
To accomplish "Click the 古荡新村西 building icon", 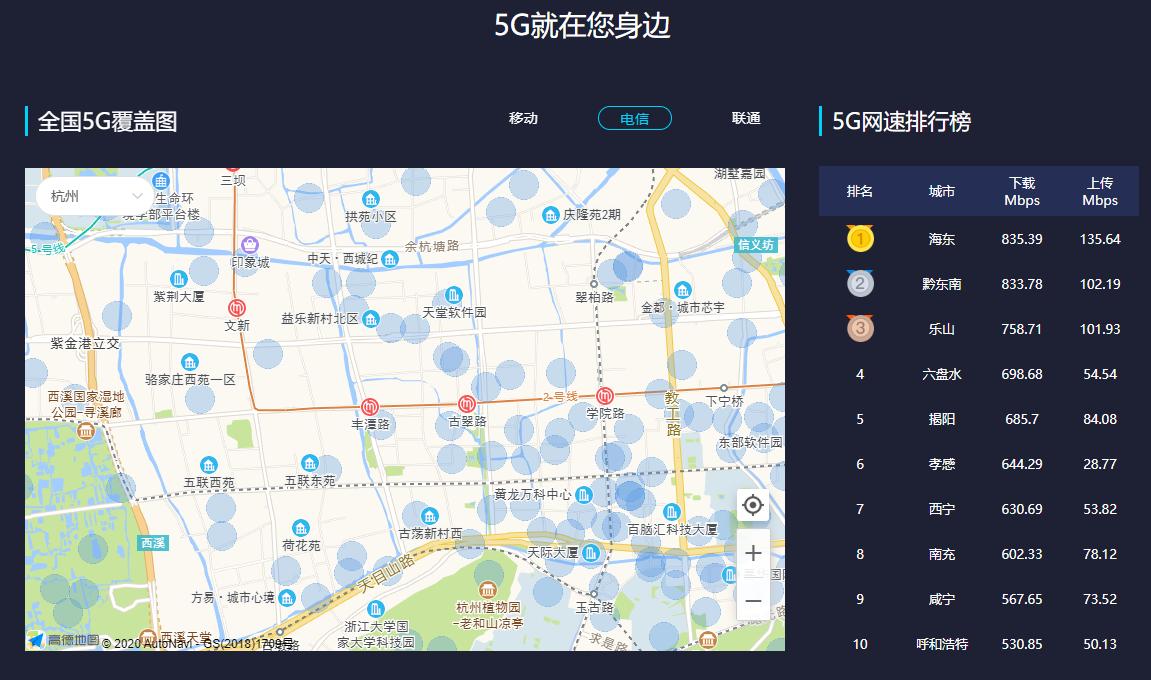I will 430,516.
